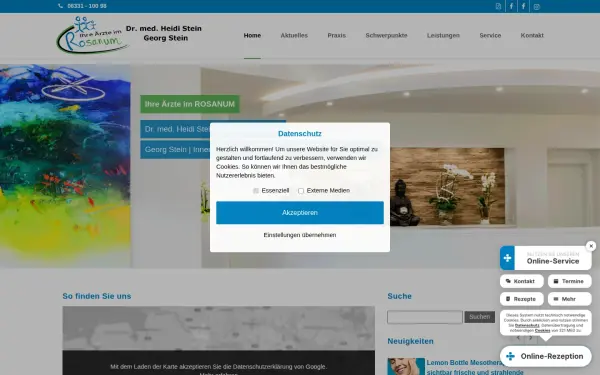Open the Service menu item
This screenshot has width=600, height=375.
(490, 35)
